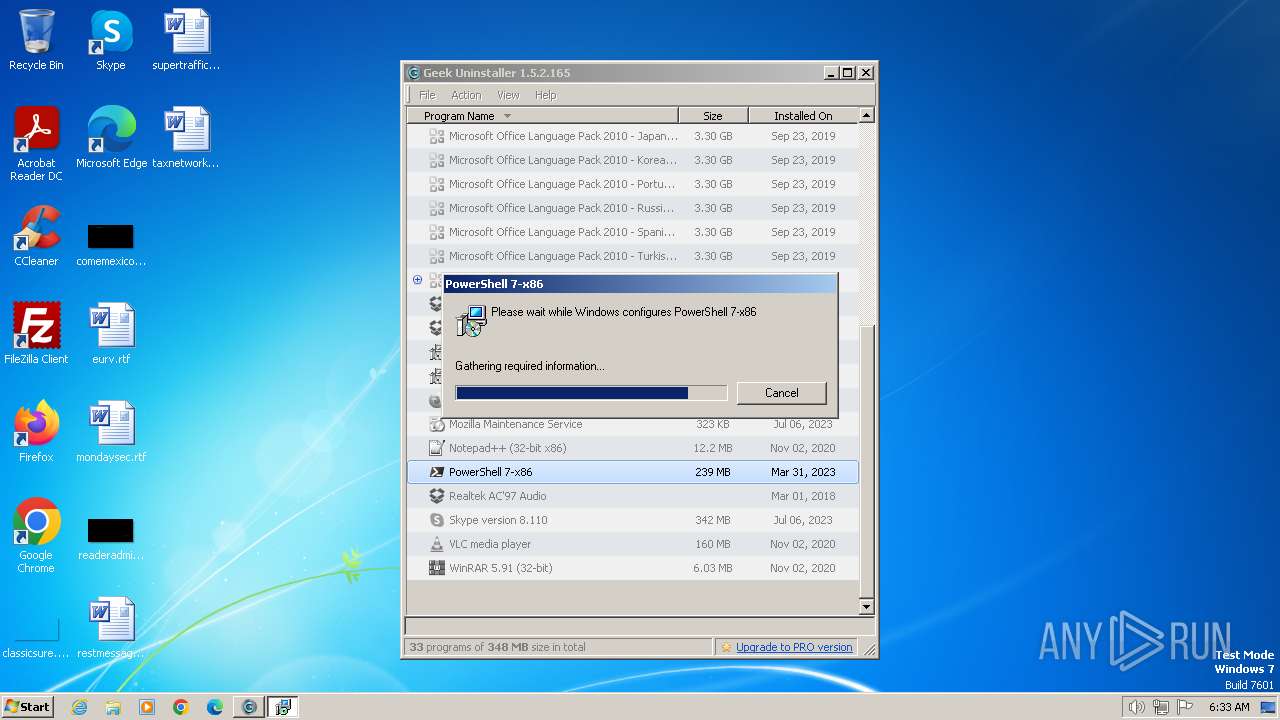Open the Action menu
Screen dimensions: 1280x720
click(x=466, y=95)
